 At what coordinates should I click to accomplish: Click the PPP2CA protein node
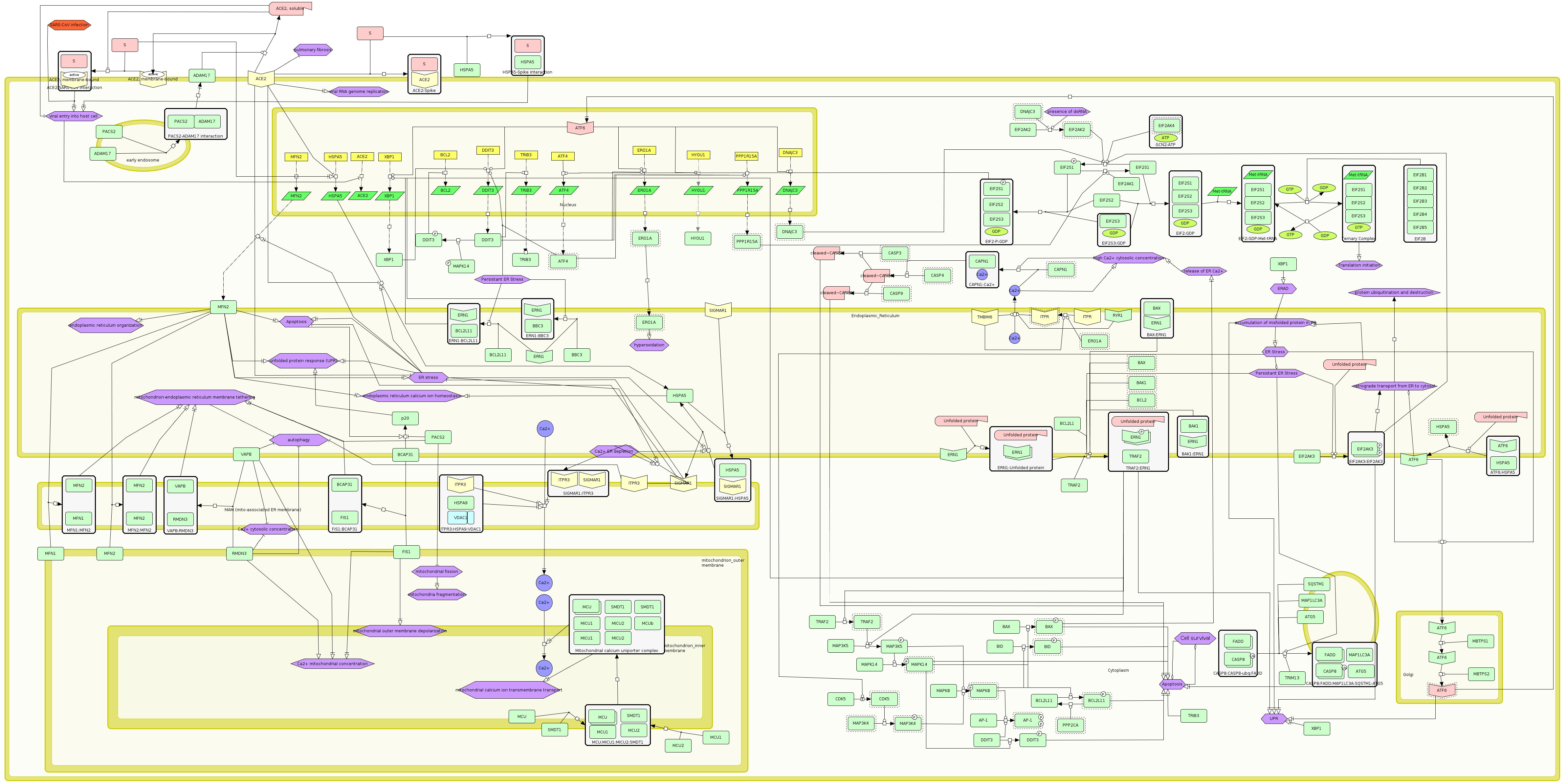click(x=1070, y=725)
